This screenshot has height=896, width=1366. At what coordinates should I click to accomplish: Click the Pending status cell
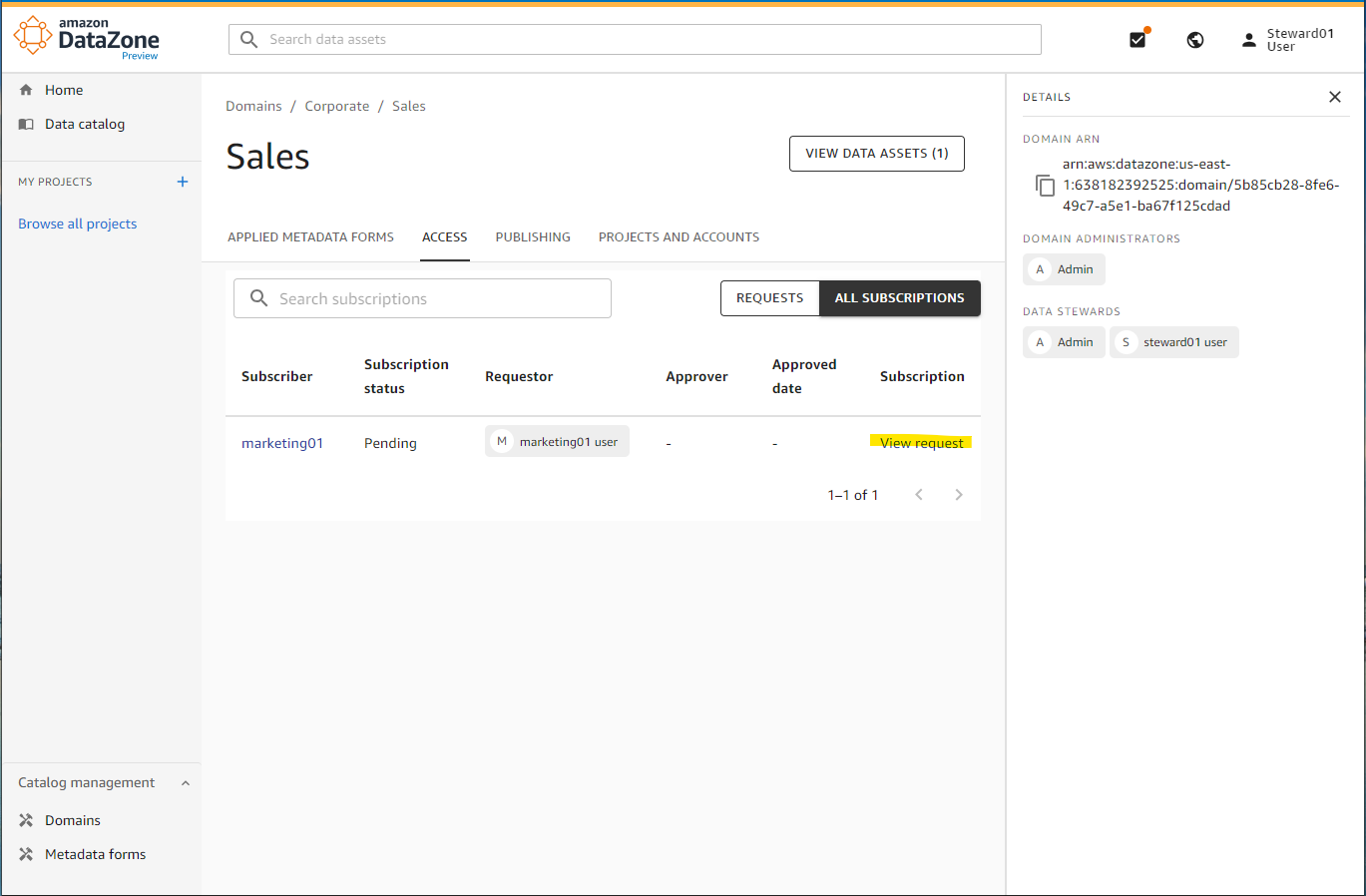click(x=390, y=443)
